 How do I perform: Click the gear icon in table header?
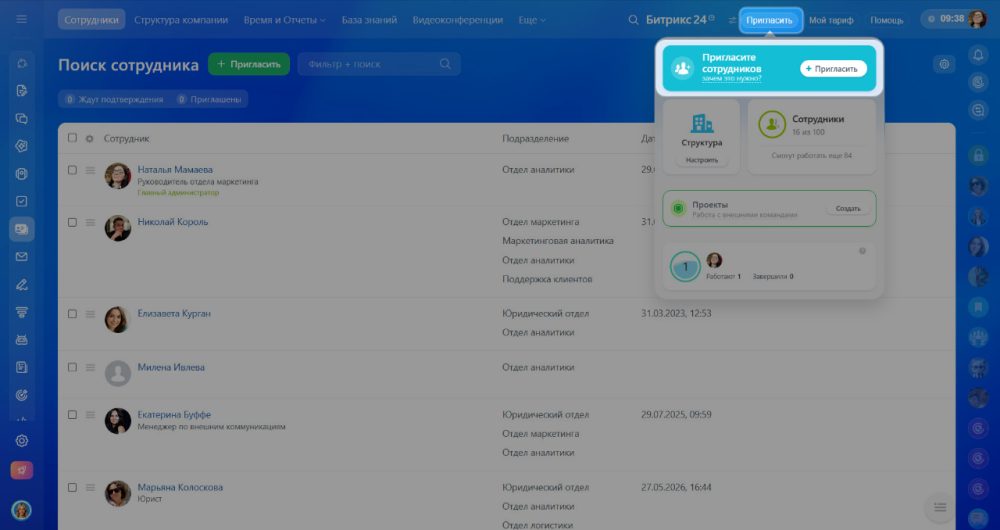tap(89, 138)
